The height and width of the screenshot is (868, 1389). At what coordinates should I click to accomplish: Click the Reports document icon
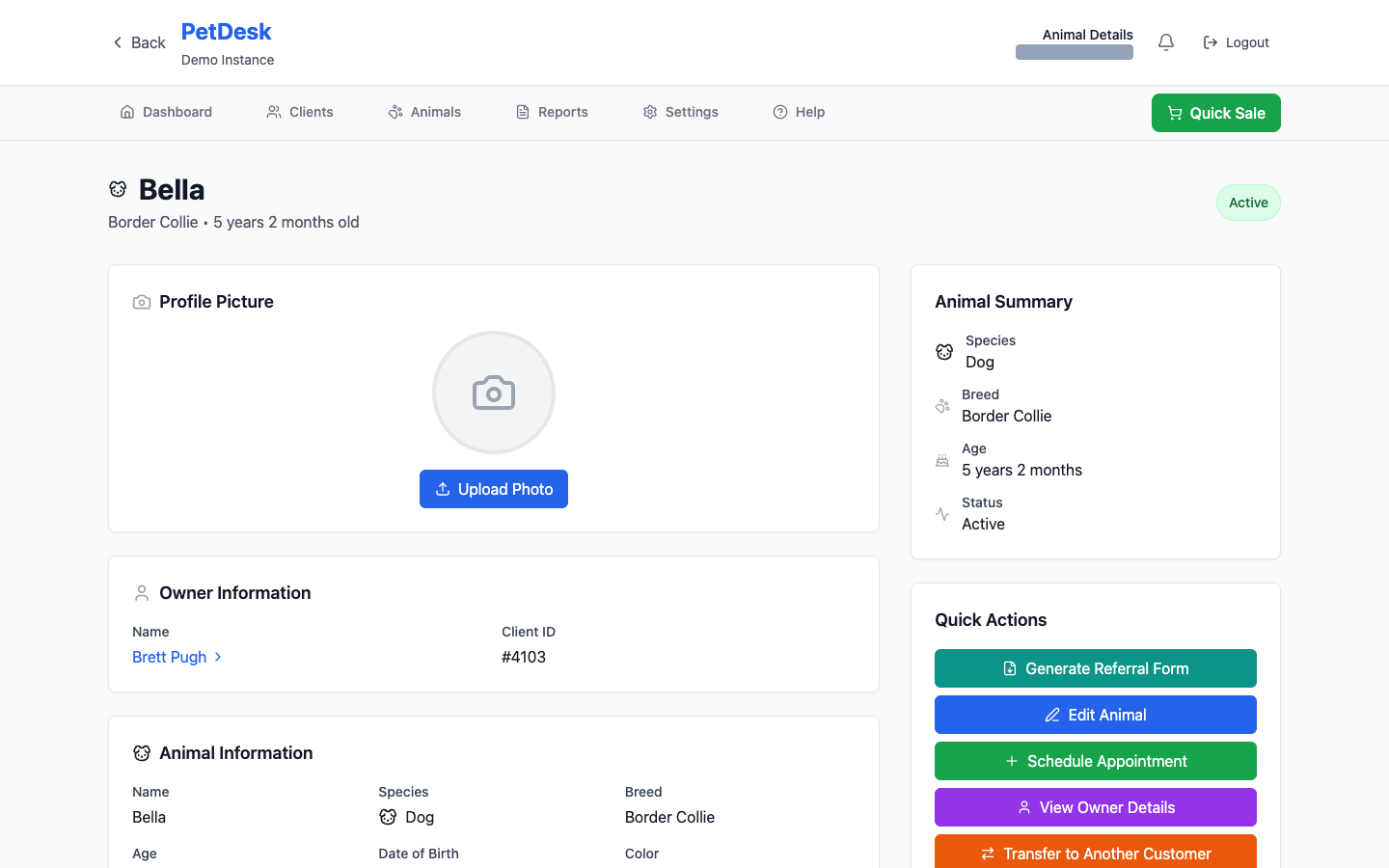(x=523, y=112)
